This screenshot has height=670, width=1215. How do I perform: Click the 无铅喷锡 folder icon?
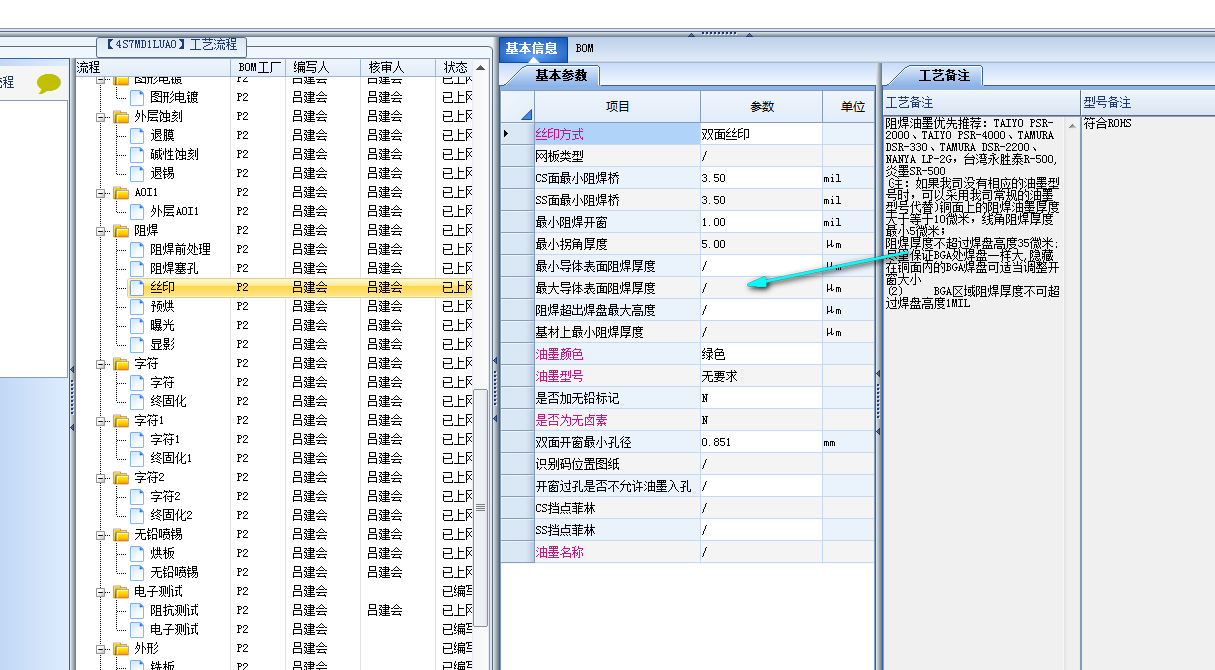[x=121, y=535]
